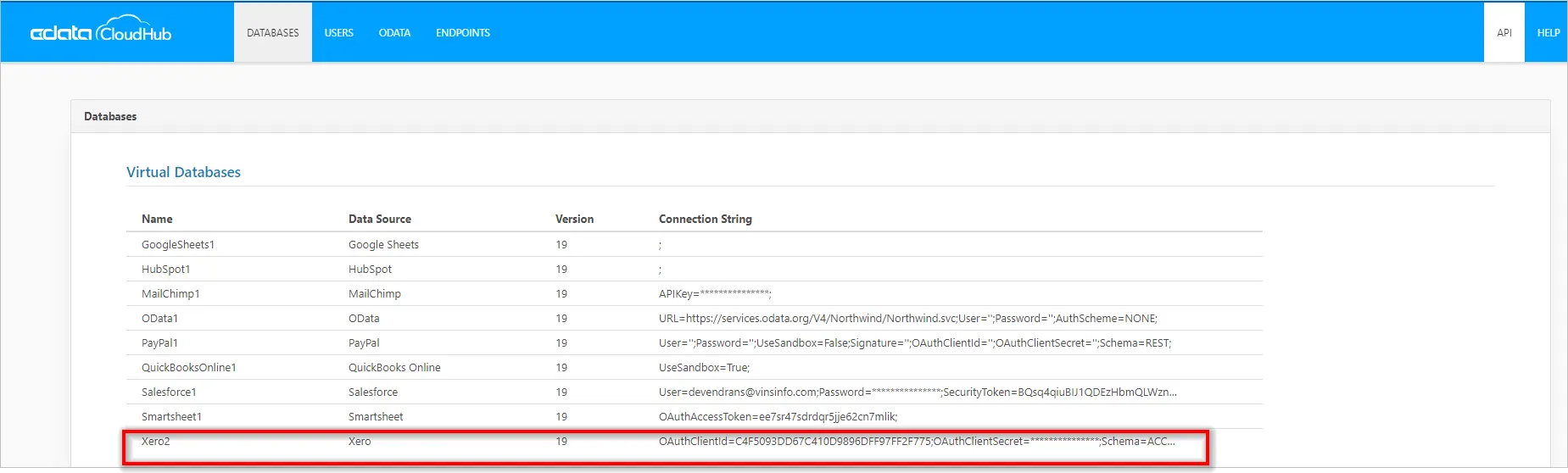
Task: Click the Connection String column header
Action: pyautogui.click(x=706, y=219)
